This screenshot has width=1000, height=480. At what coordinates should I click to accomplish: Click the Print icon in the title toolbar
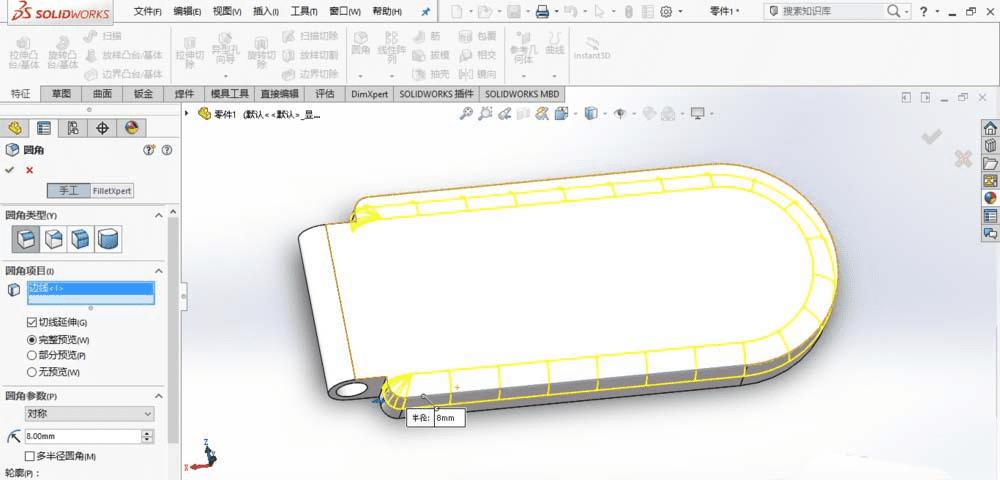click(x=542, y=12)
